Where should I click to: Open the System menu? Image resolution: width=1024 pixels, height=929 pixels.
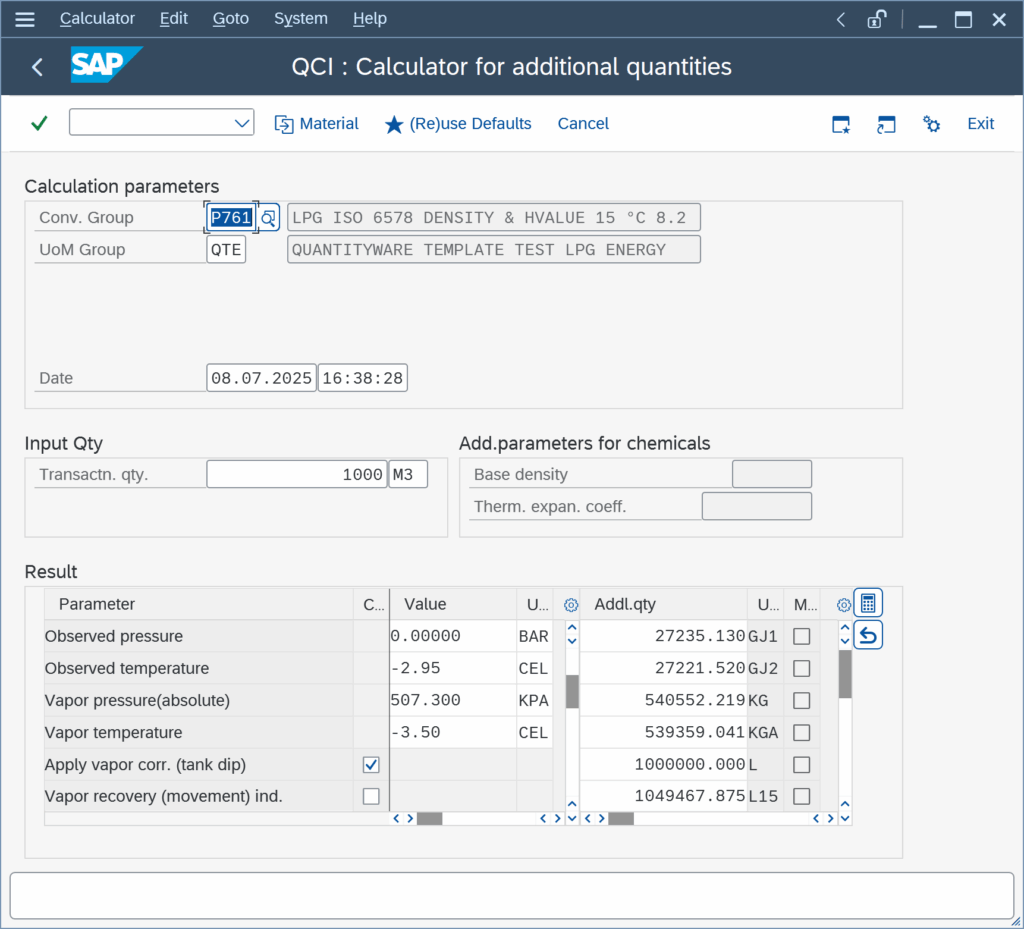click(x=300, y=18)
